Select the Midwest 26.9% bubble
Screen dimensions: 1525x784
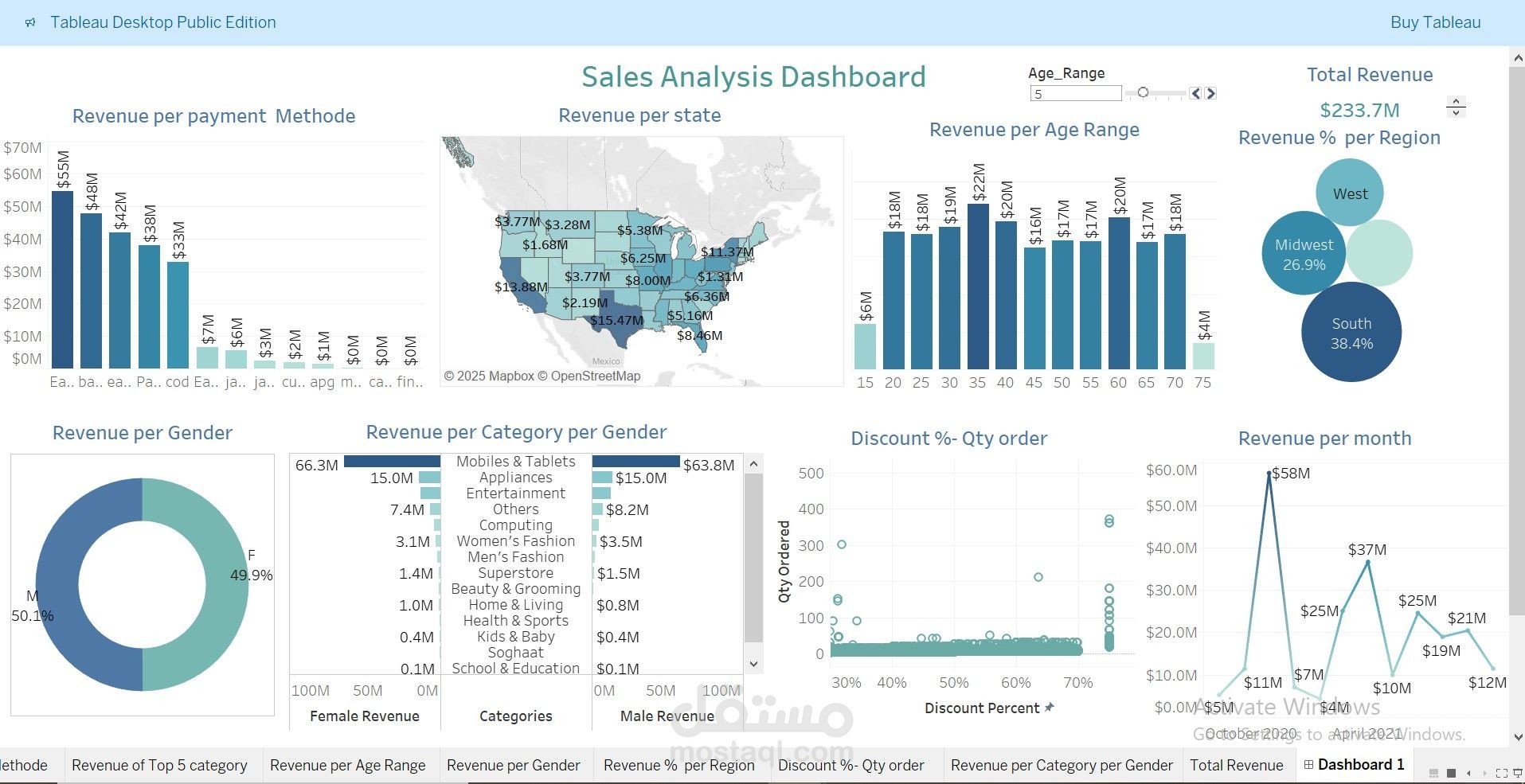click(x=1304, y=253)
